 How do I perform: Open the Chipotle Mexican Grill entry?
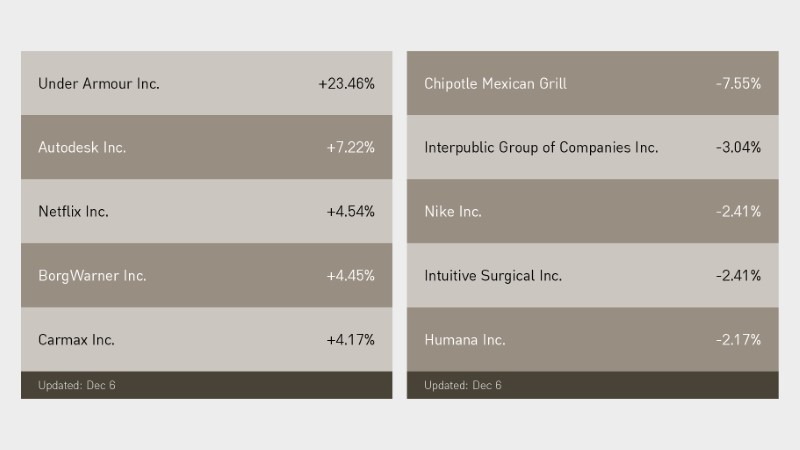(x=495, y=84)
